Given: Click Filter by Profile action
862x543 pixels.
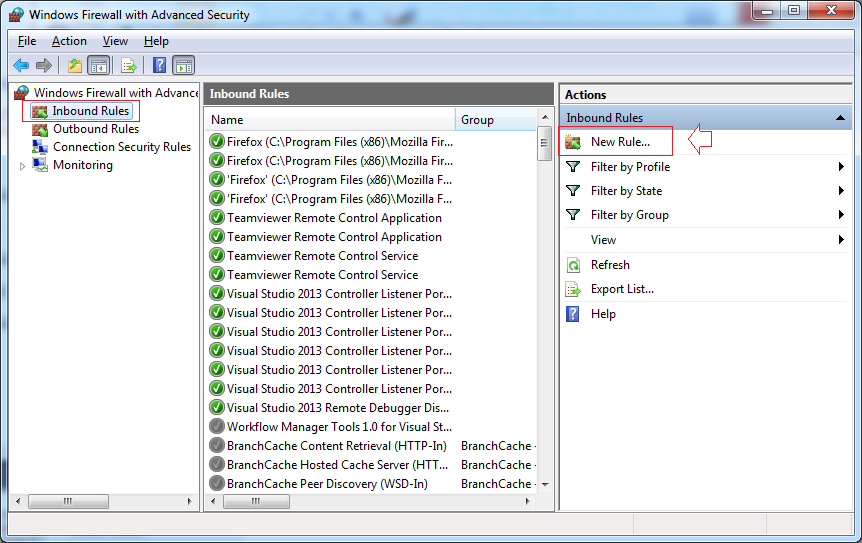Looking at the screenshot, I should 630,167.
